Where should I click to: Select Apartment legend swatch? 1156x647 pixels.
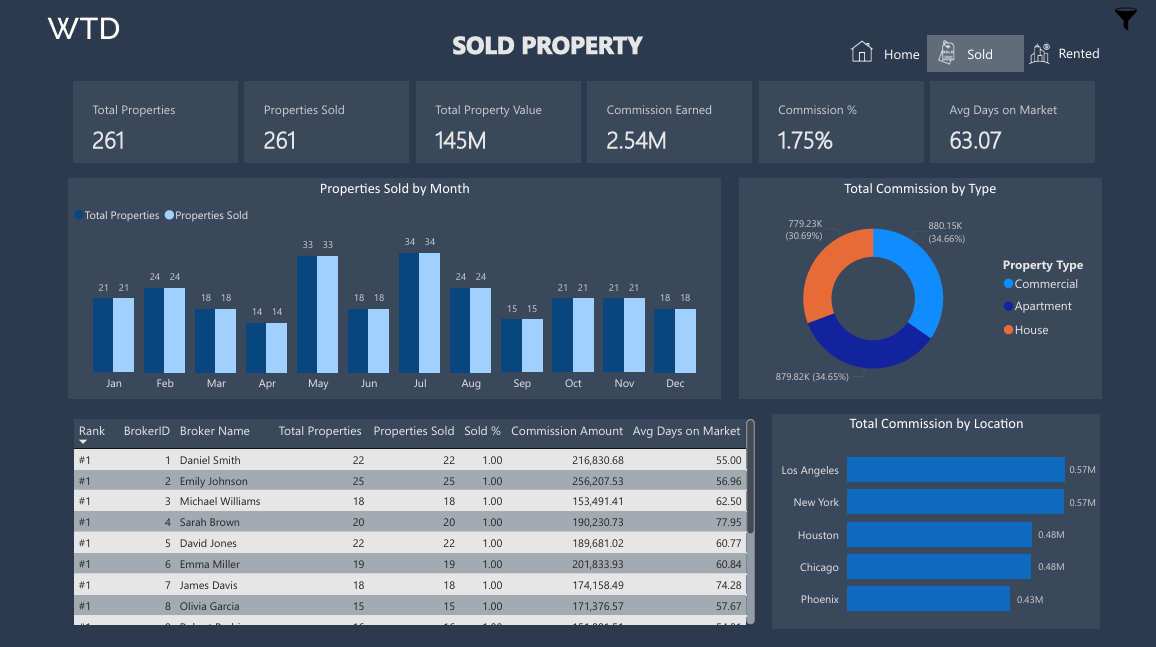[1008, 306]
